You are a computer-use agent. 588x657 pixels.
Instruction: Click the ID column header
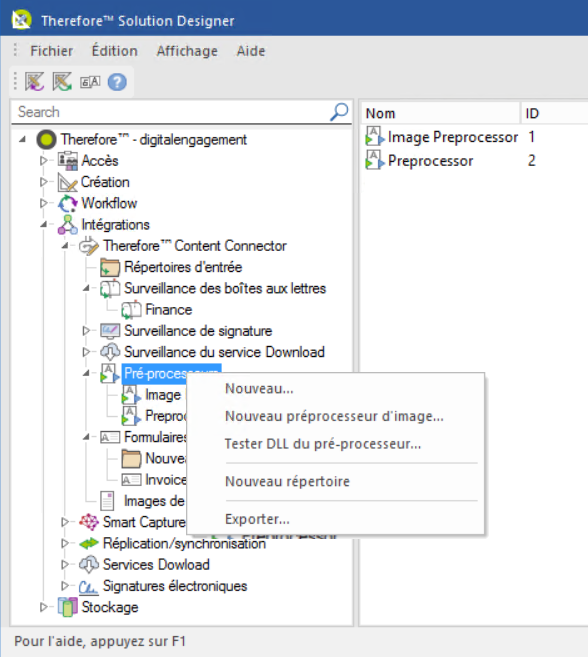click(x=554, y=113)
